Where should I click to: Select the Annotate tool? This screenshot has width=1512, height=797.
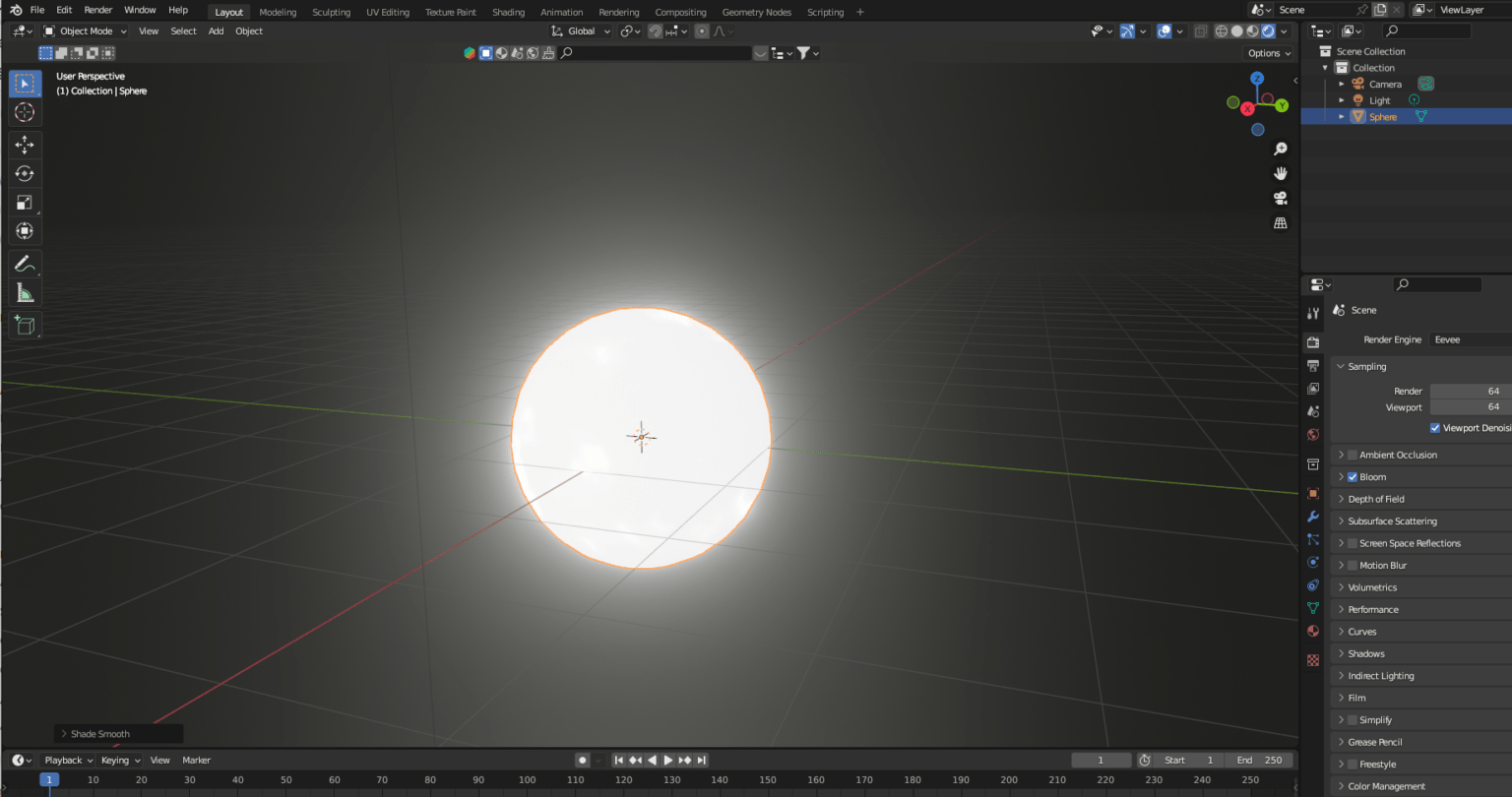(25, 263)
